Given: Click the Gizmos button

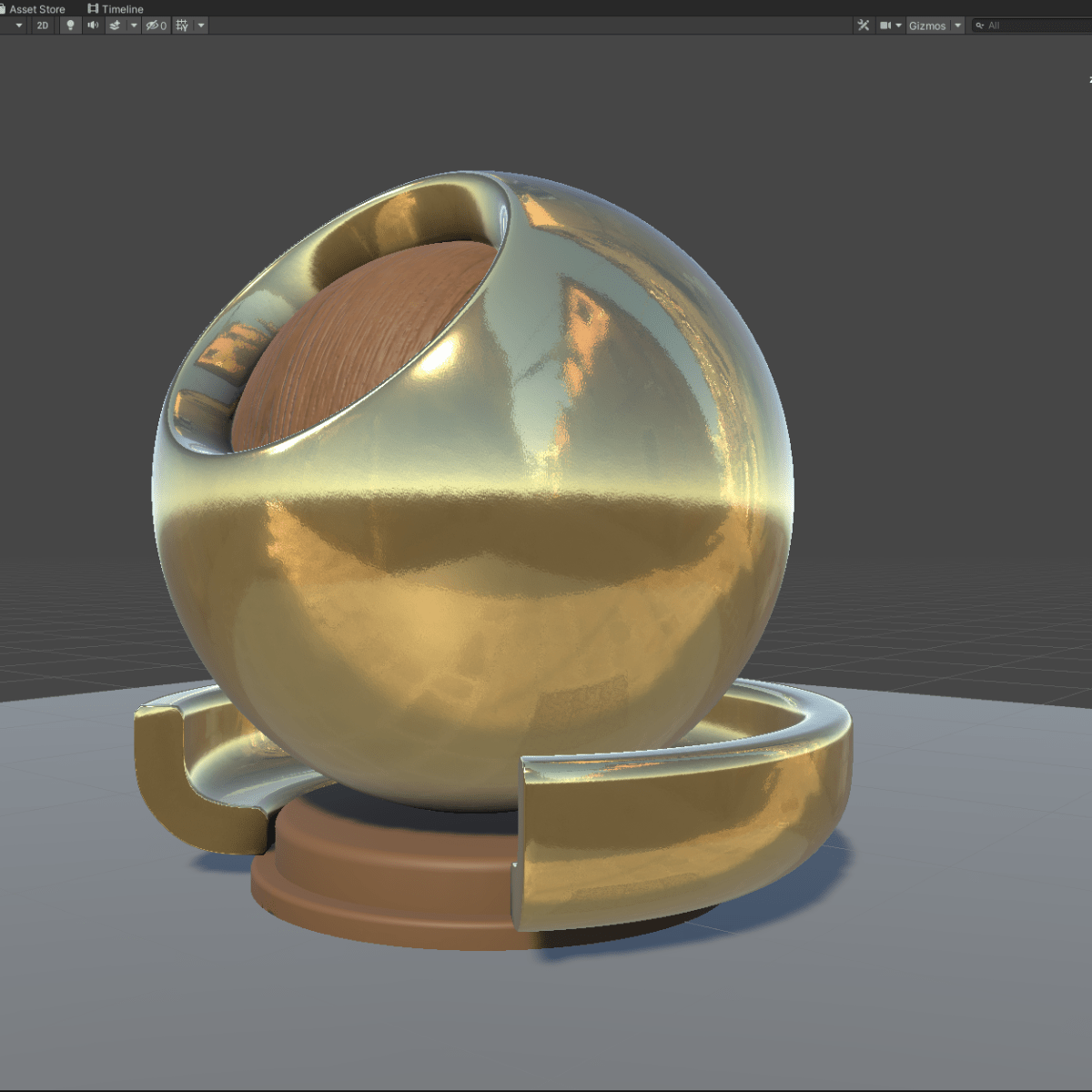Looking at the screenshot, I should [x=927, y=25].
